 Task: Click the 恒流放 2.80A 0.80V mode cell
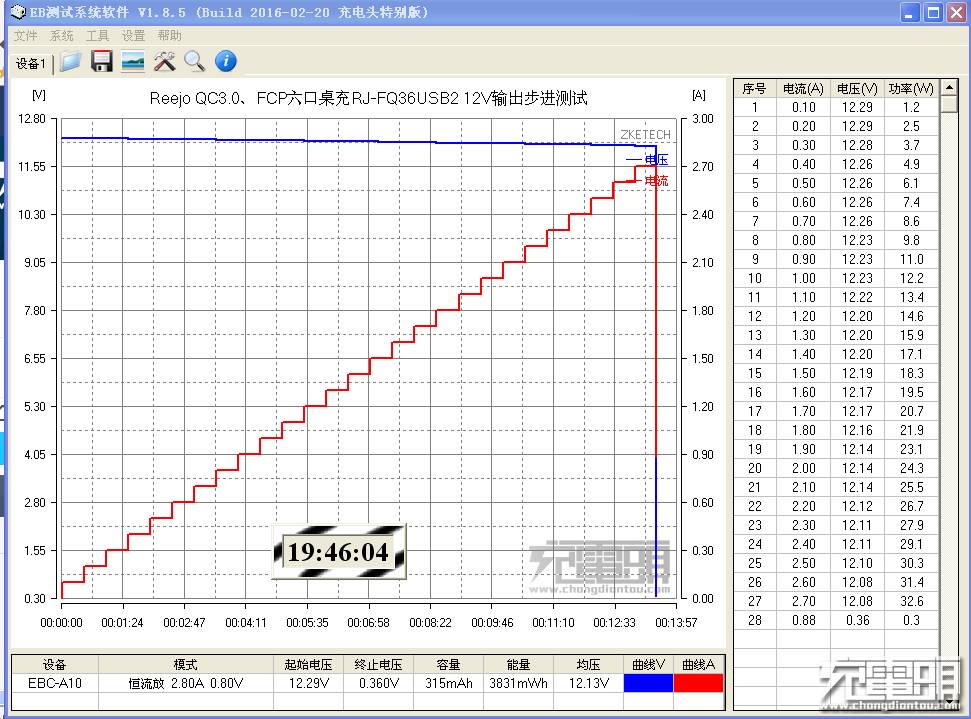(x=185, y=683)
